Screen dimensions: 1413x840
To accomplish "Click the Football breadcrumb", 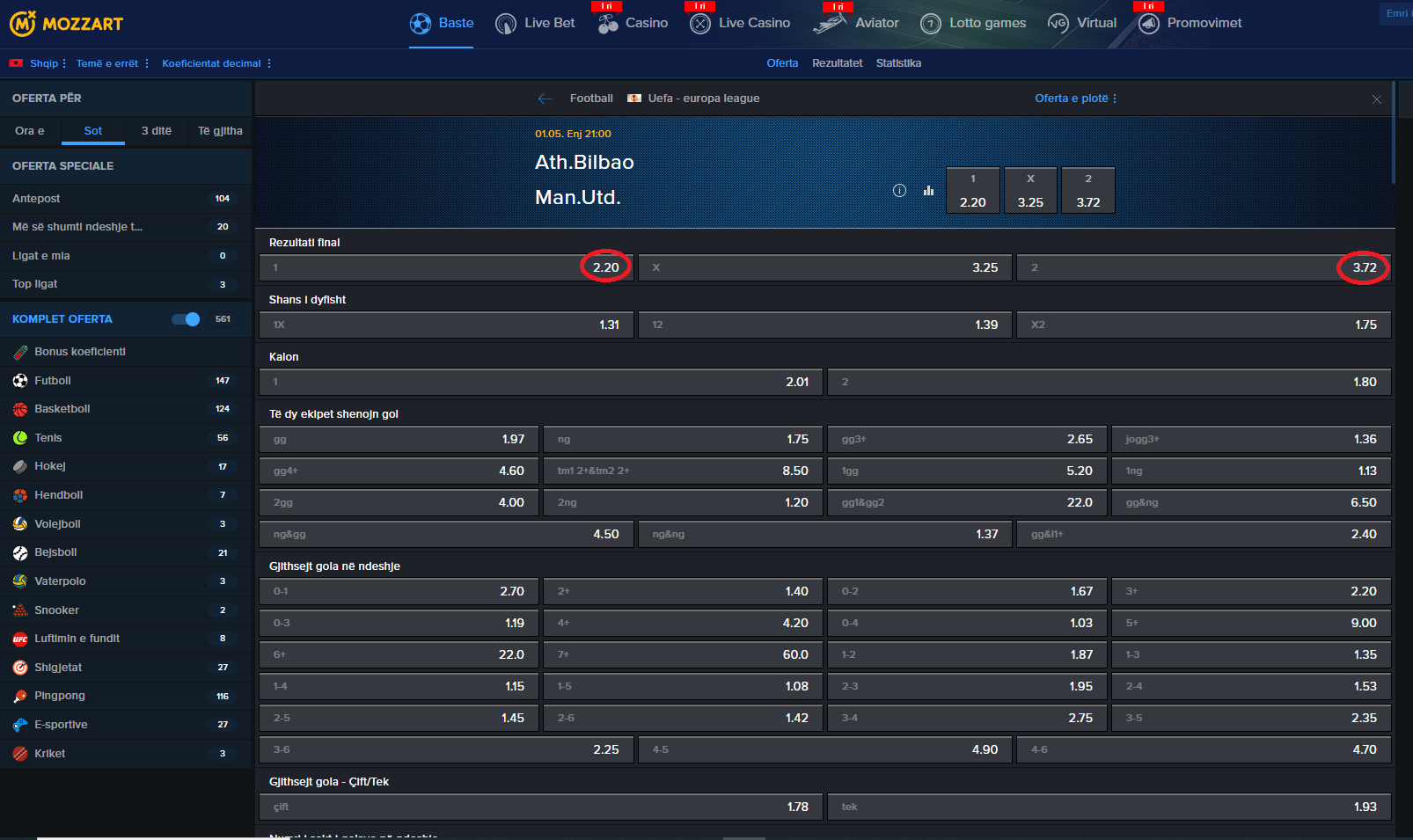I will click(x=591, y=99).
